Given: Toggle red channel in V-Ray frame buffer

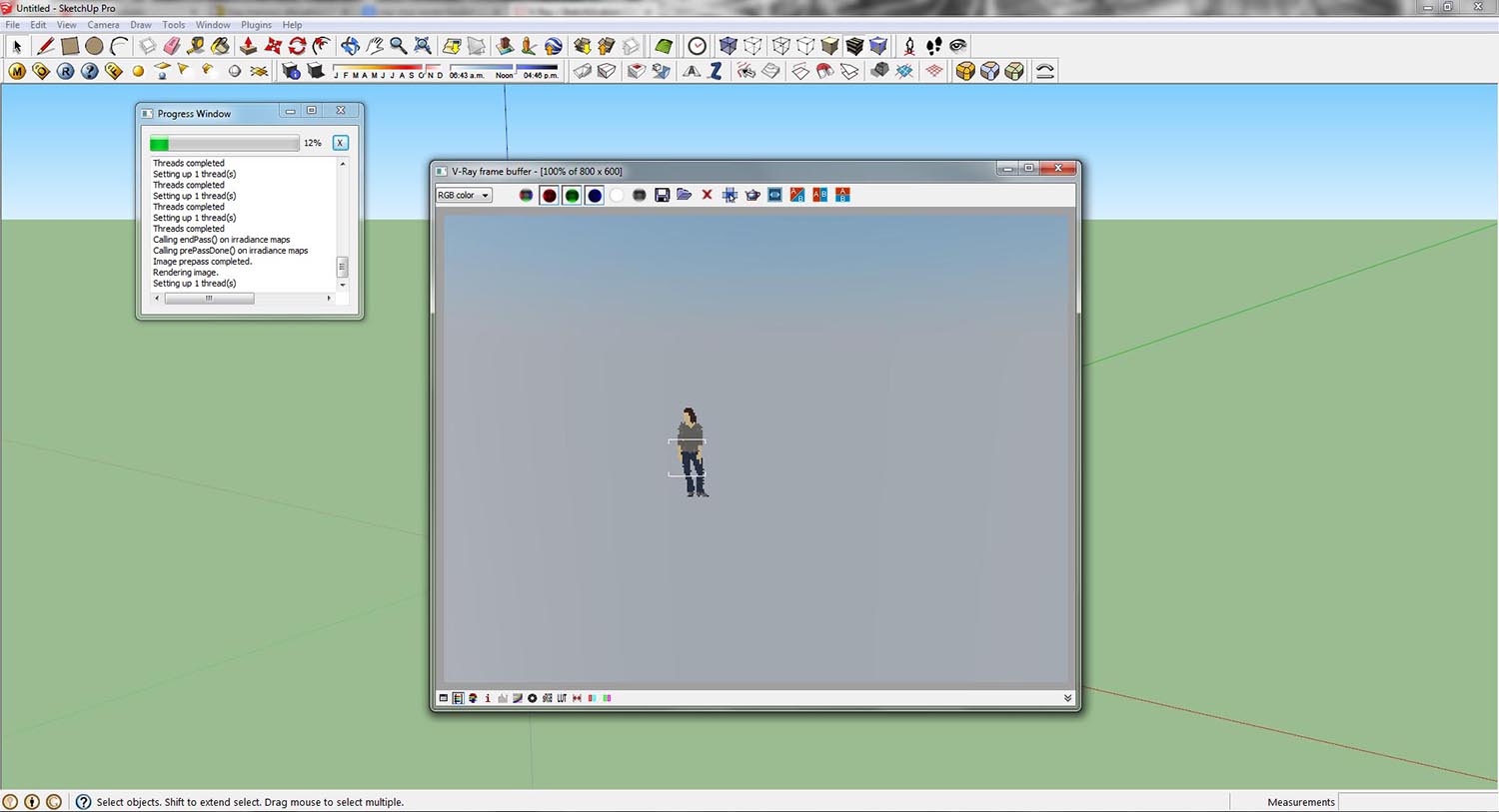Looking at the screenshot, I should click(x=549, y=195).
